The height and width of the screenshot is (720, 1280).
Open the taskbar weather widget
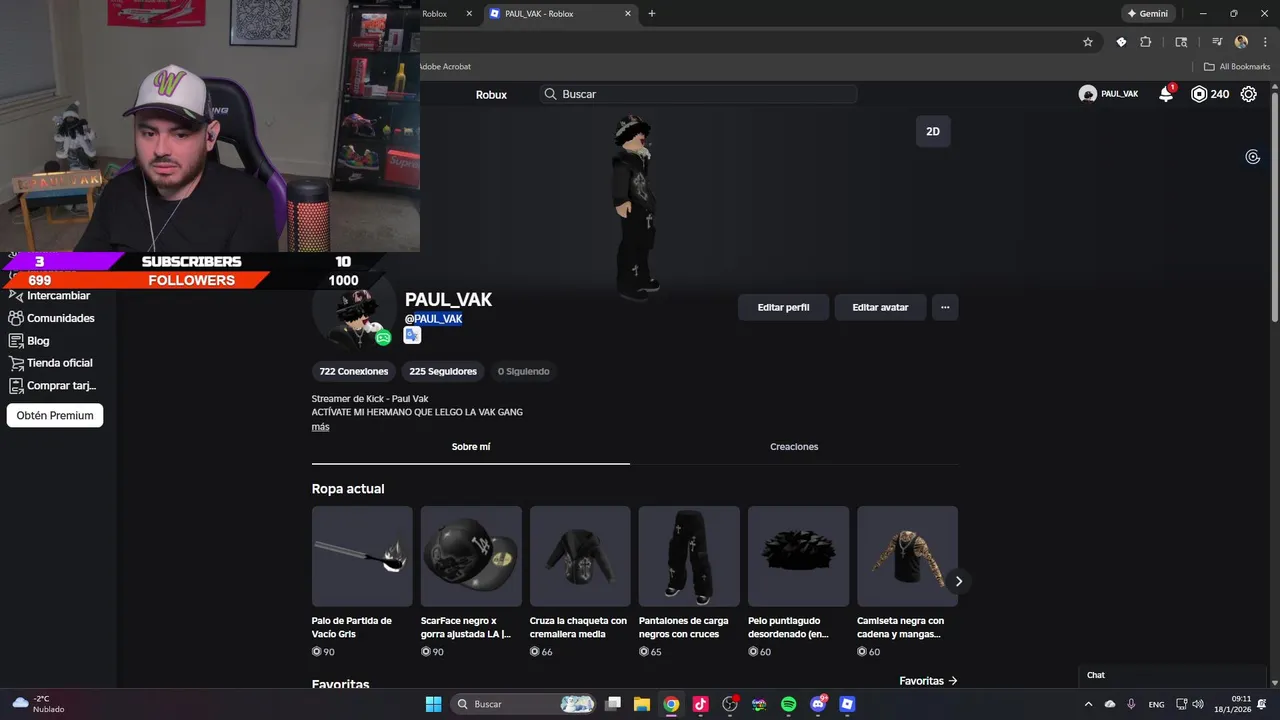(40, 704)
